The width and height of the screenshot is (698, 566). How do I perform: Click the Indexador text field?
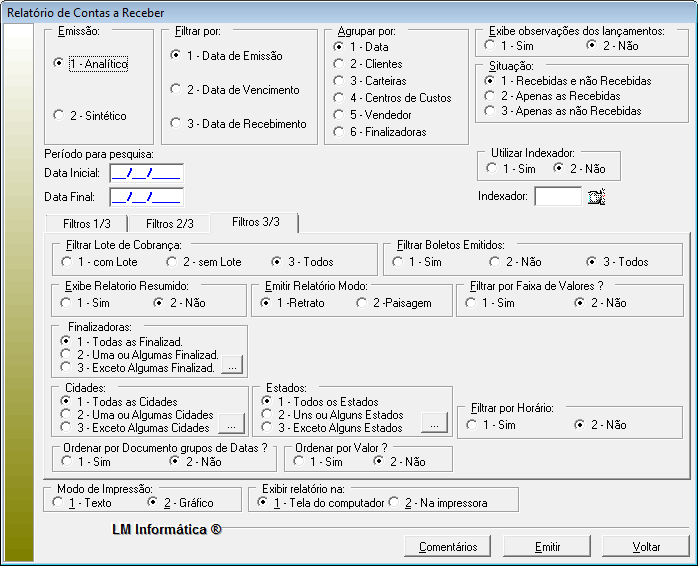557,197
